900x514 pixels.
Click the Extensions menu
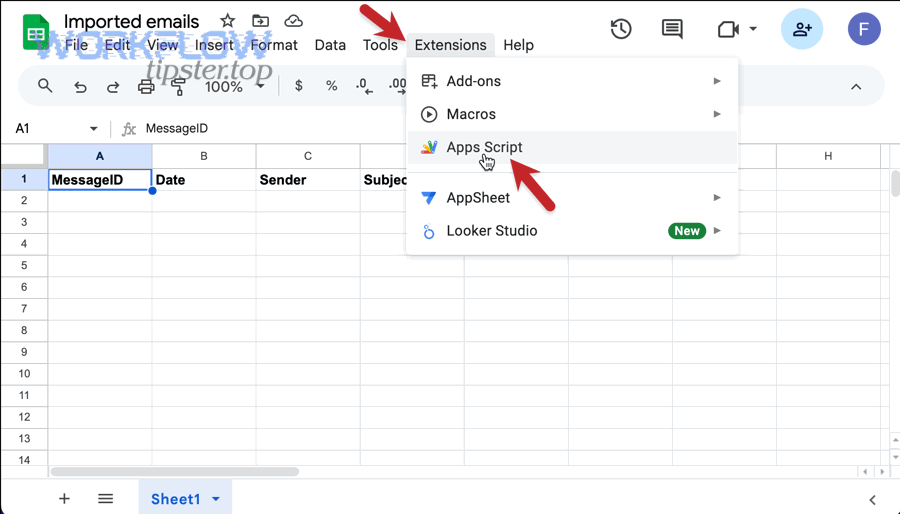(451, 45)
